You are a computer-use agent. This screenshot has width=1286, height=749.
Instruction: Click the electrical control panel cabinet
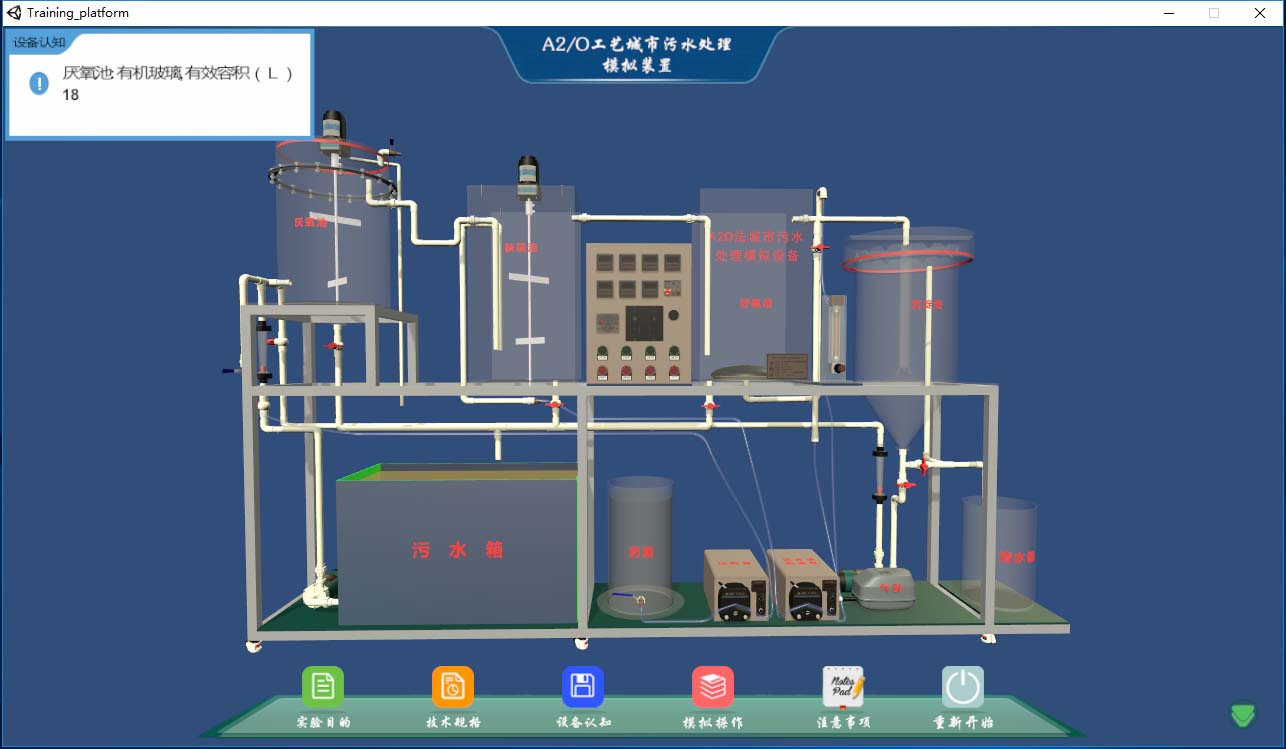[x=638, y=313]
